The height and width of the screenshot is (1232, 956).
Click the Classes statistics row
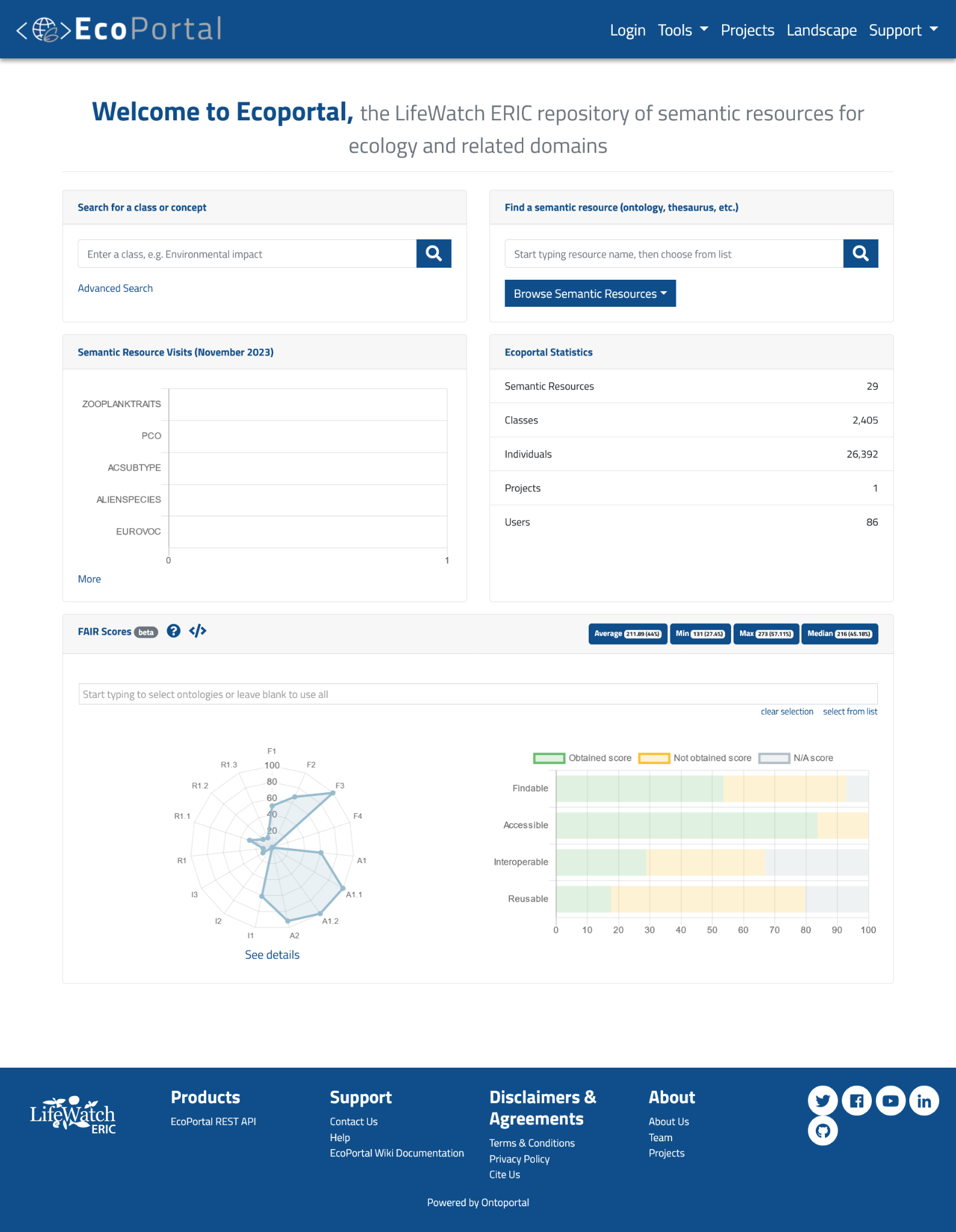[x=691, y=420]
